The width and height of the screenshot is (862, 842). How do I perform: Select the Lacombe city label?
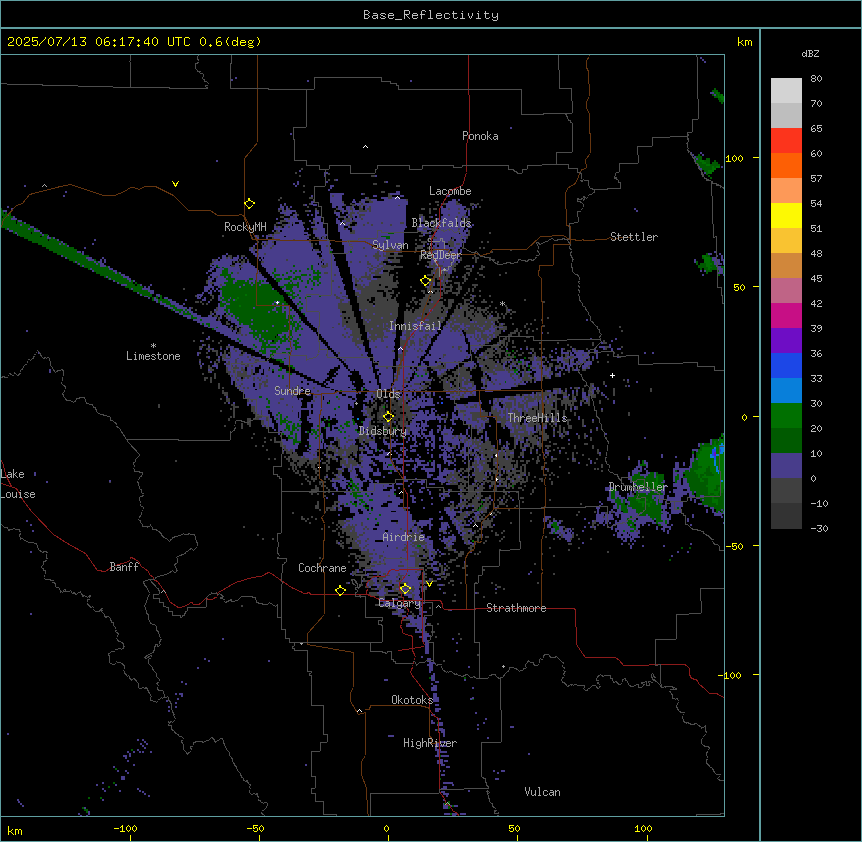pos(450,191)
